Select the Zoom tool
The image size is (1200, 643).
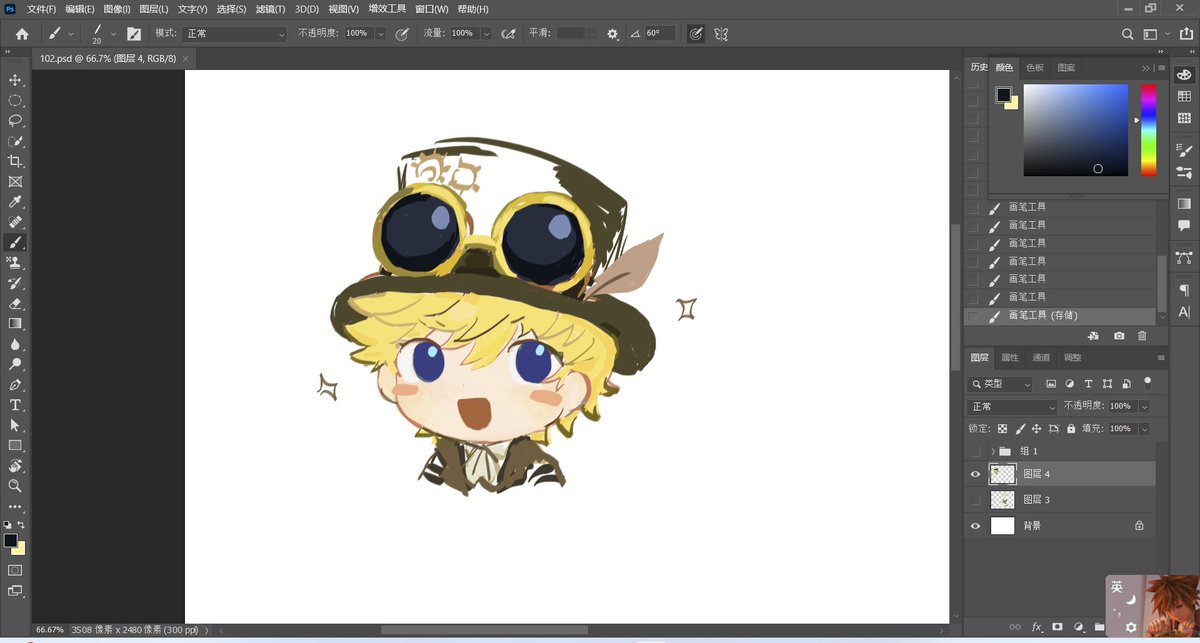[x=15, y=486]
